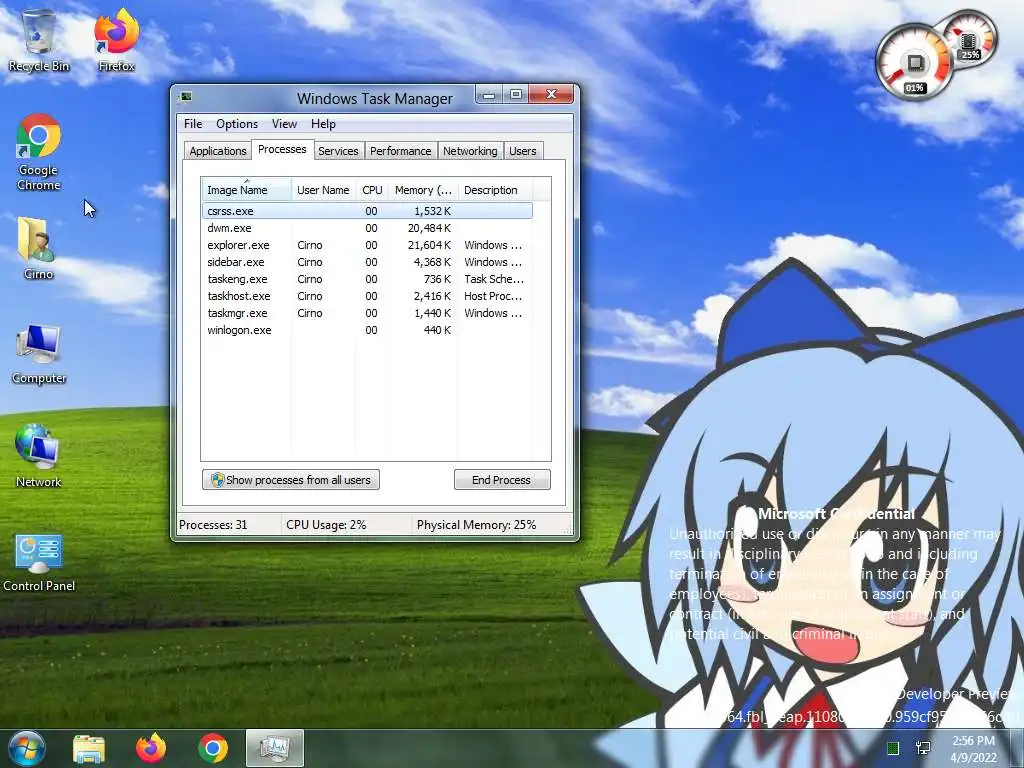
Task: Select the taskhost.exe process row
Action: point(367,296)
